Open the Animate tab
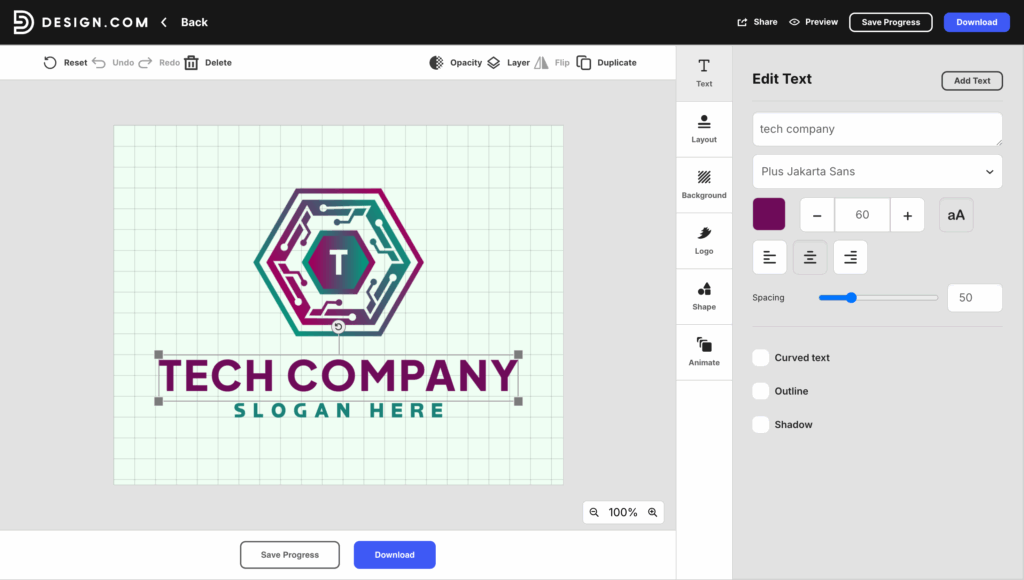The image size is (1024, 580). tap(704, 352)
